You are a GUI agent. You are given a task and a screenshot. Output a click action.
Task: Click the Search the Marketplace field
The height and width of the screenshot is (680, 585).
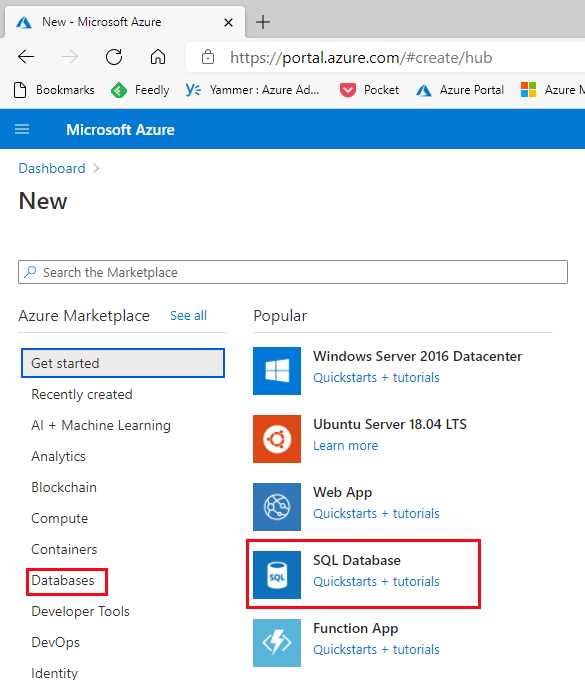(x=293, y=272)
